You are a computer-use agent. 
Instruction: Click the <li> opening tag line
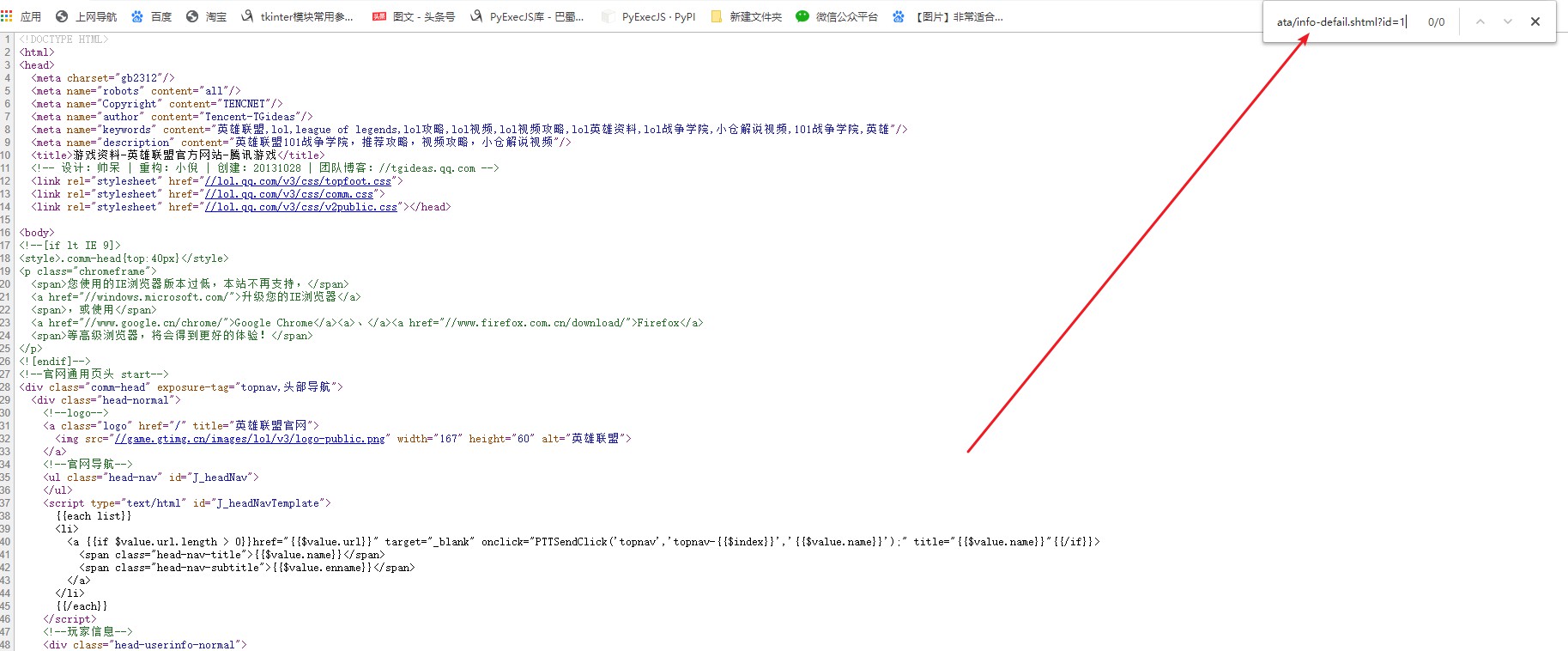point(67,529)
